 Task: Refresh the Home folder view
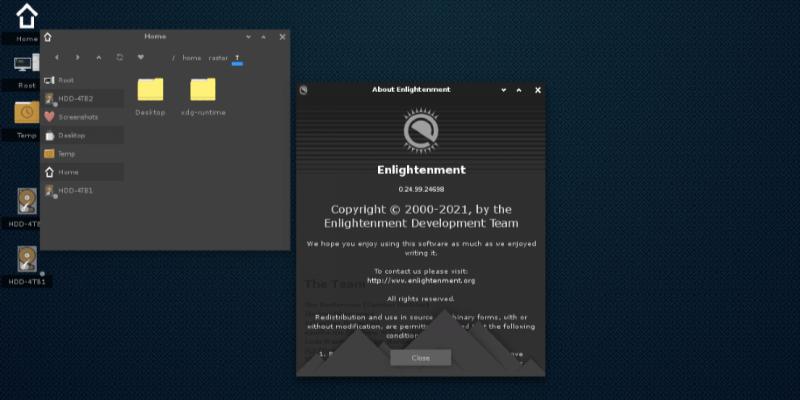(120, 57)
